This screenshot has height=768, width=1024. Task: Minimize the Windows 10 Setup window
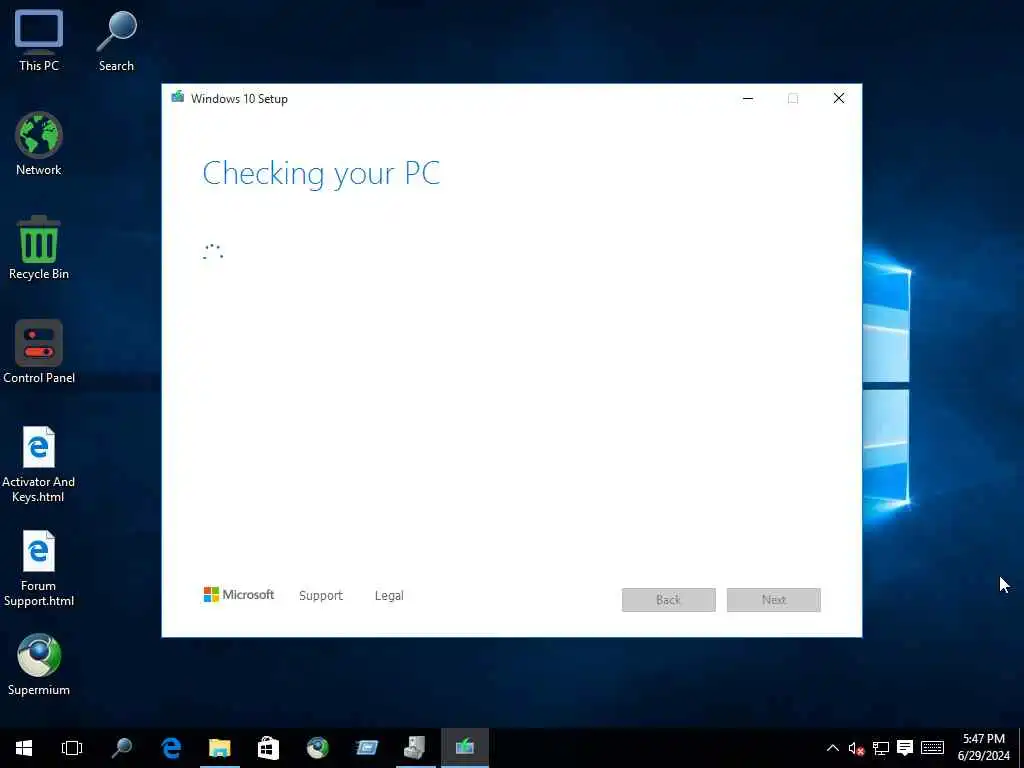pyautogui.click(x=748, y=99)
